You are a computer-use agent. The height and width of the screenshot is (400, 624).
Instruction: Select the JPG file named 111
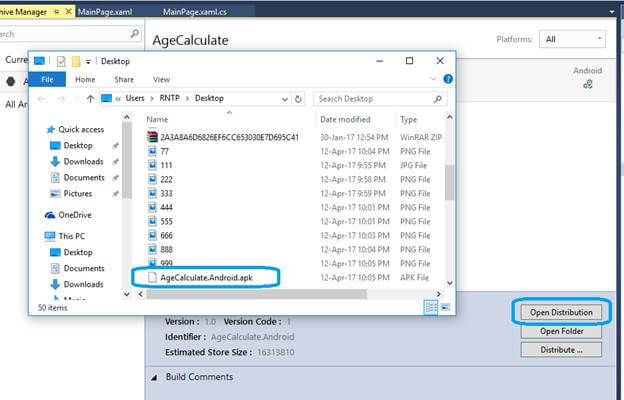point(160,165)
